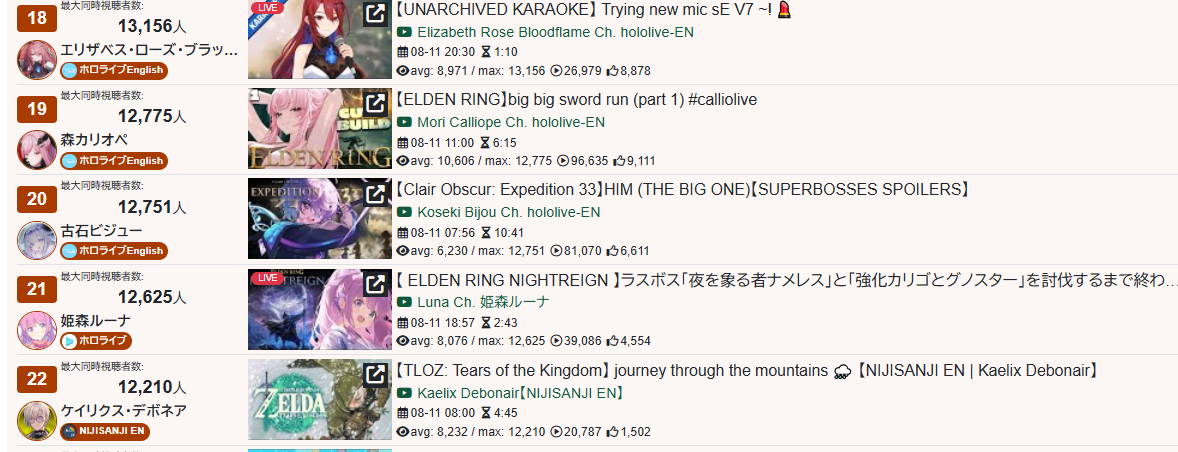Click Kaelix Debonair's round avatar icon
The height and width of the screenshot is (452, 1178).
37,420
